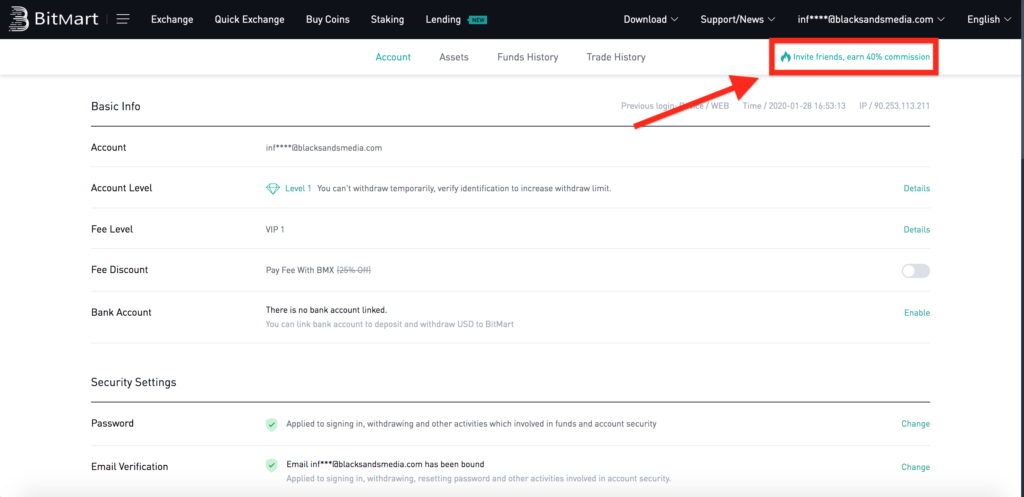
Task: Click the green shield icon in Email Verification row
Action: [x=271, y=465]
